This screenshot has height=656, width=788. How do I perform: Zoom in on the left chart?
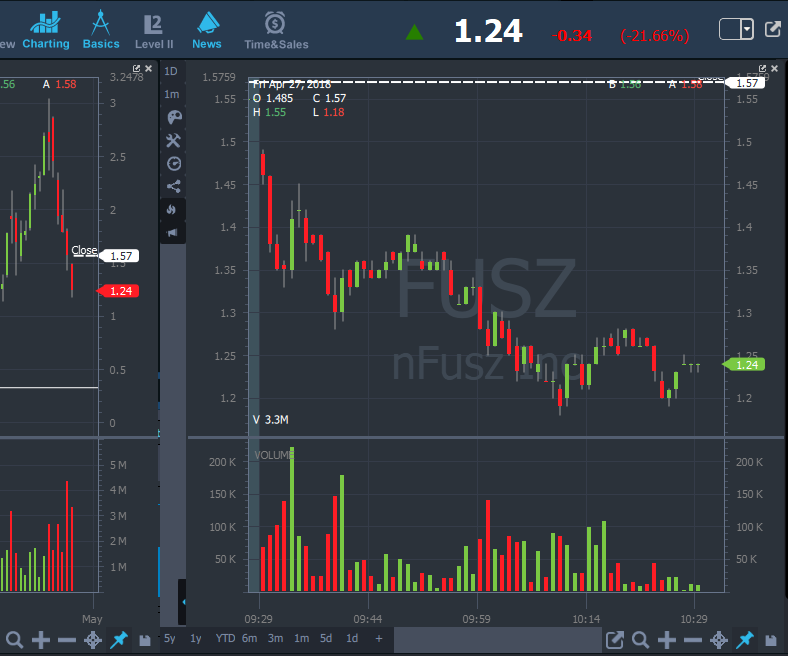[x=41, y=640]
